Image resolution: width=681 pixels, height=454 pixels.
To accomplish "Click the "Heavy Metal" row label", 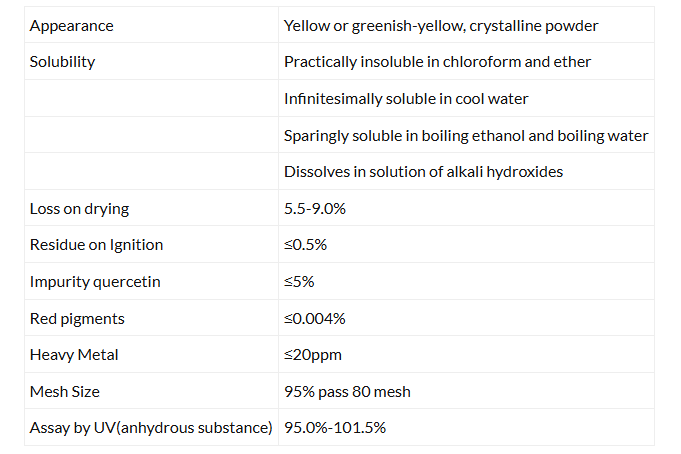I will point(73,355).
